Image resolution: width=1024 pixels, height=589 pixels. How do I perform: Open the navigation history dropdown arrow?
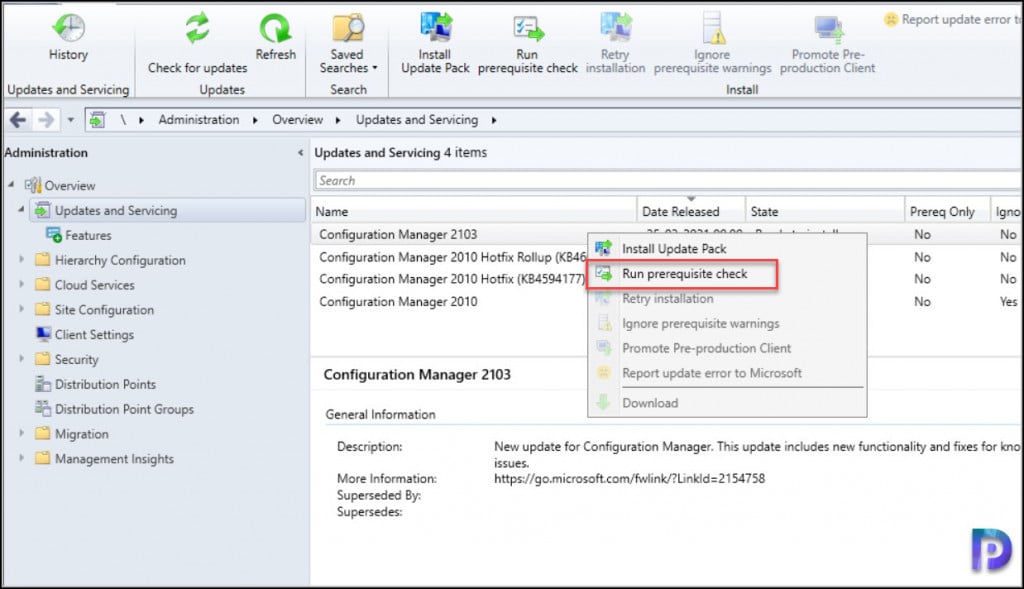point(71,120)
